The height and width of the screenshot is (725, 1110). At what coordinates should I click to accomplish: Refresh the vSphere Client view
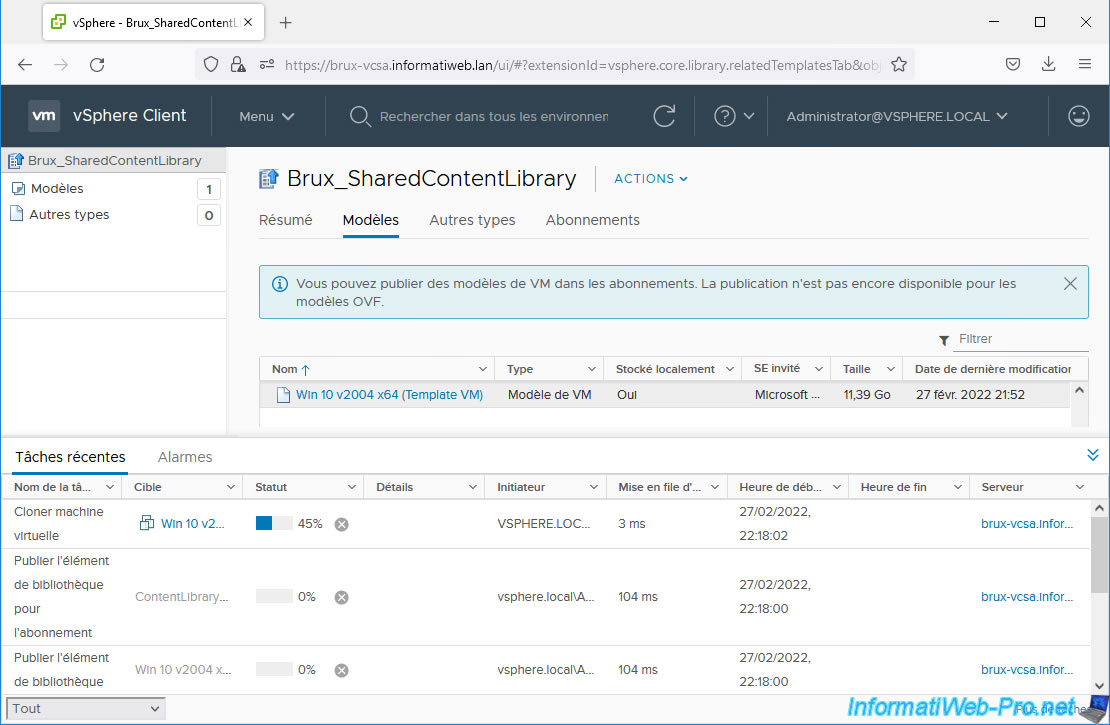point(664,116)
